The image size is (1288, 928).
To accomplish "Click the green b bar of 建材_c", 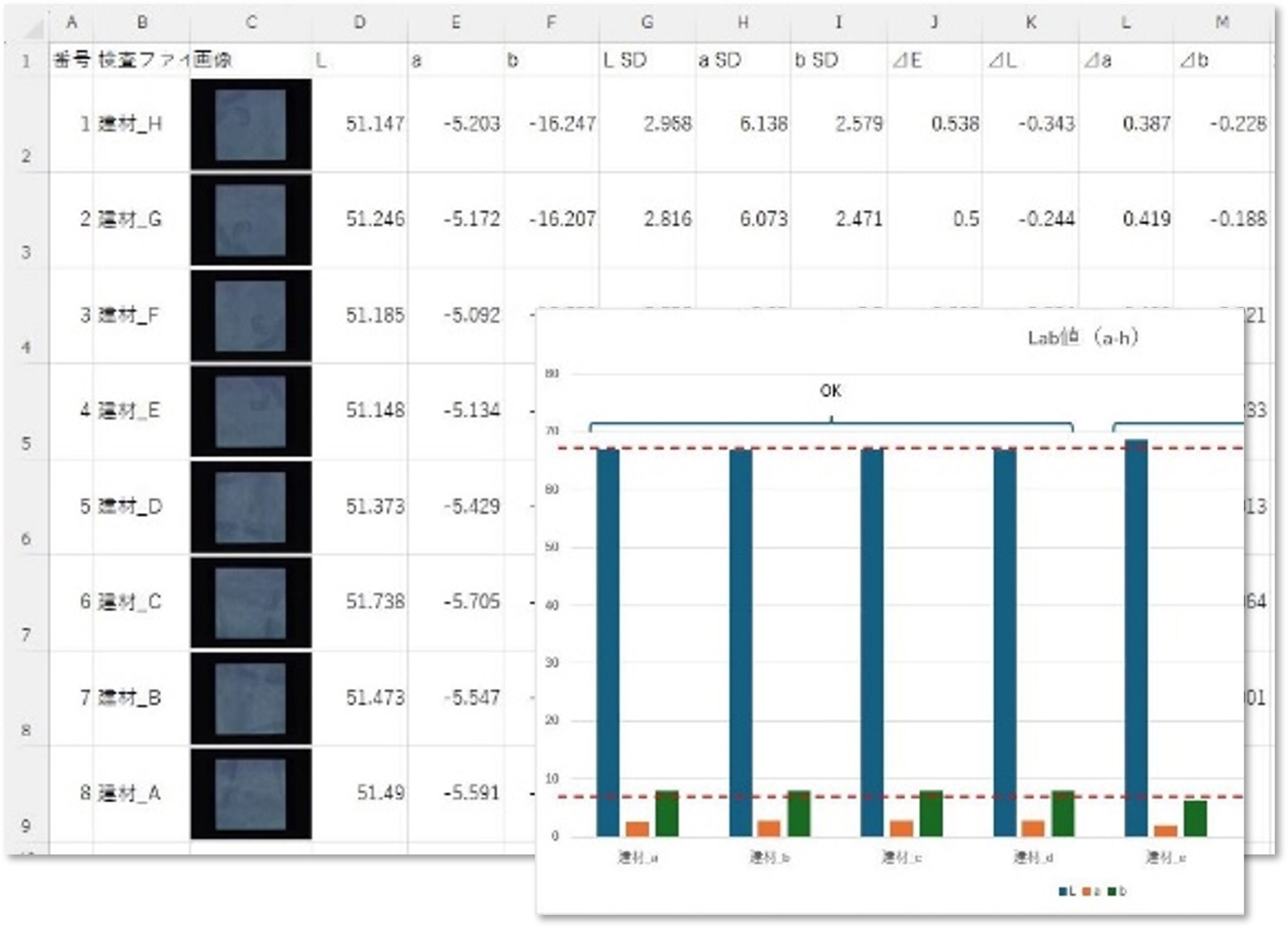I will (931, 813).
